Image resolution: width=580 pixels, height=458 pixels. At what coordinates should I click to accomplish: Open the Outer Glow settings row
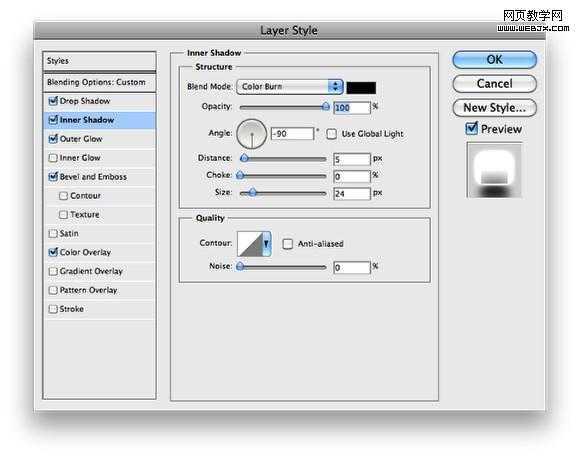click(x=99, y=139)
